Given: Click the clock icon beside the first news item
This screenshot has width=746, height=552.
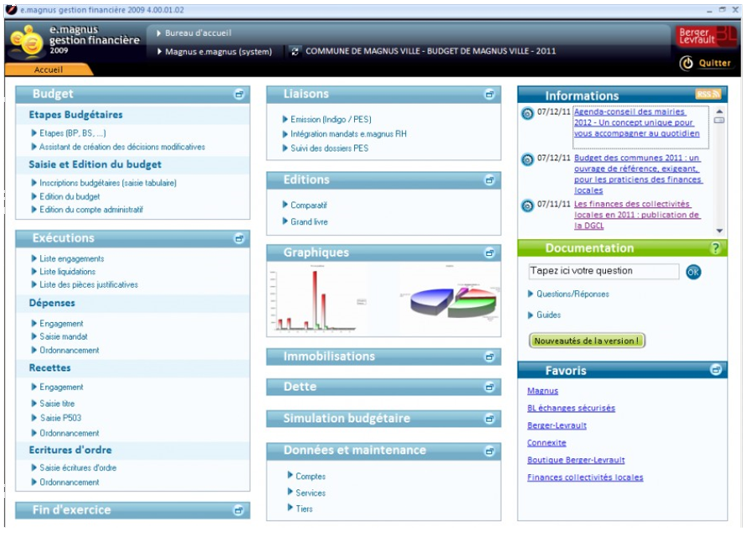Looking at the screenshot, I should pos(527,113).
